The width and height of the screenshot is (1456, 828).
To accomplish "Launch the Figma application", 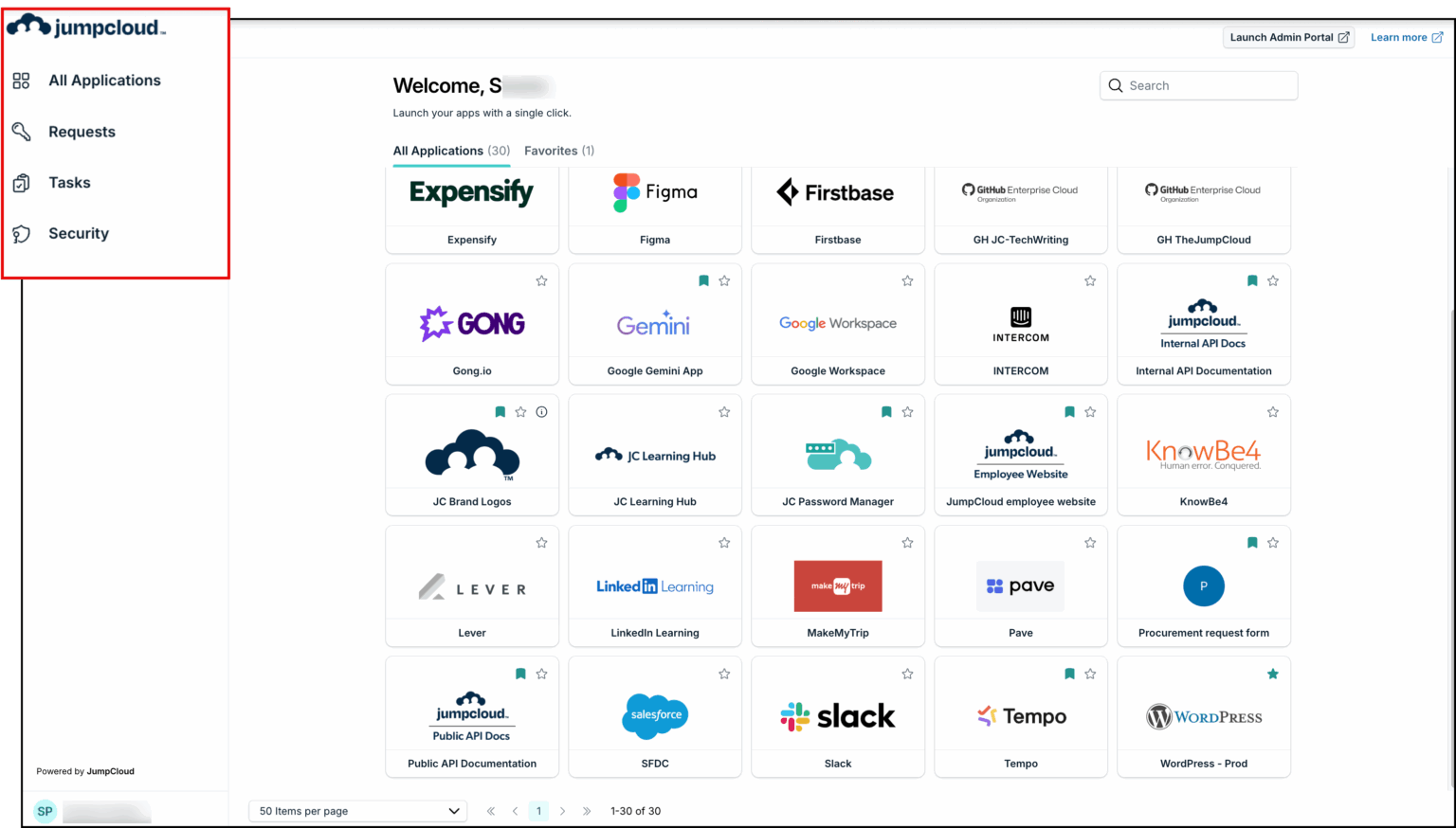I will pyautogui.click(x=655, y=209).
